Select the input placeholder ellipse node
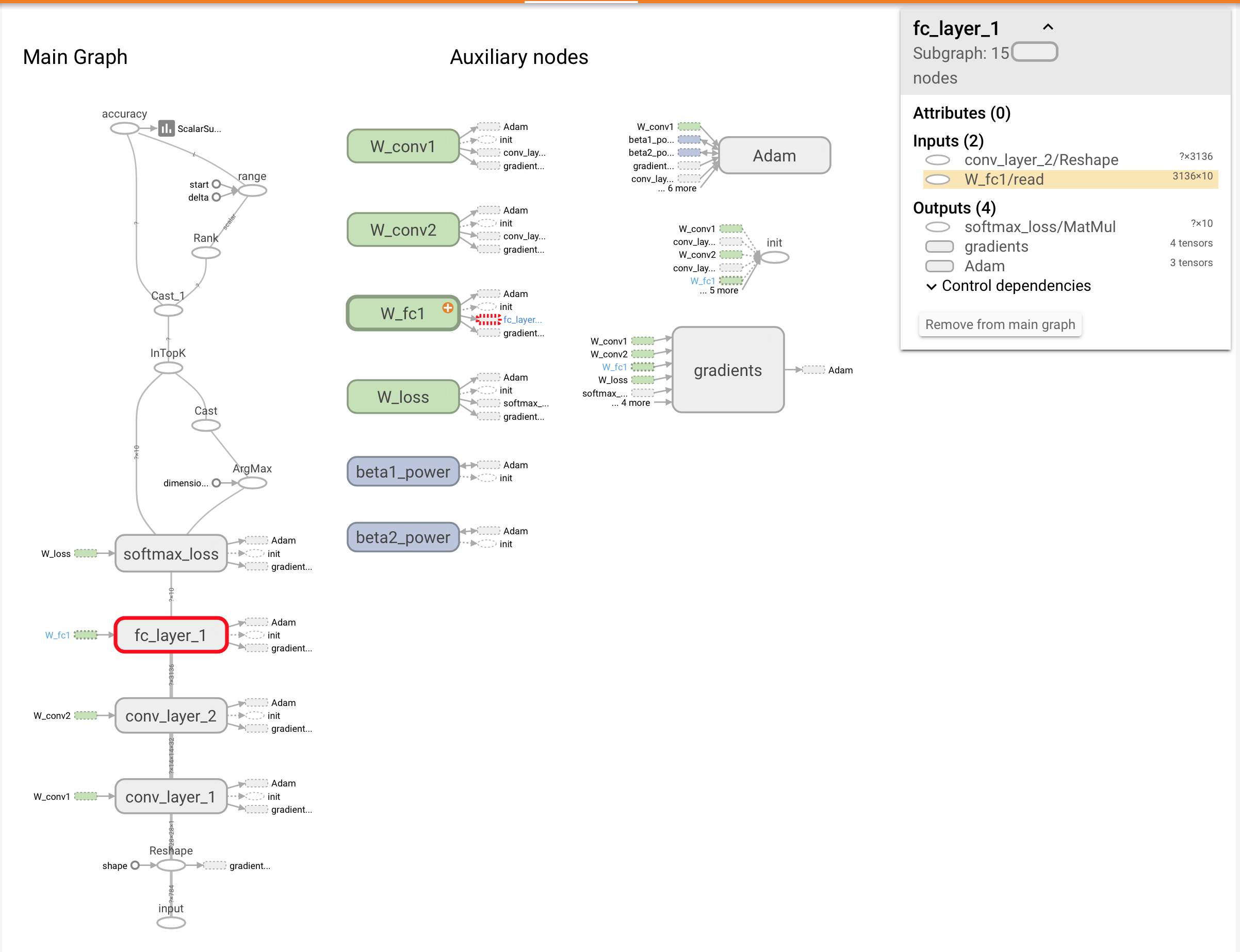1240x952 pixels. pyautogui.click(x=171, y=923)
